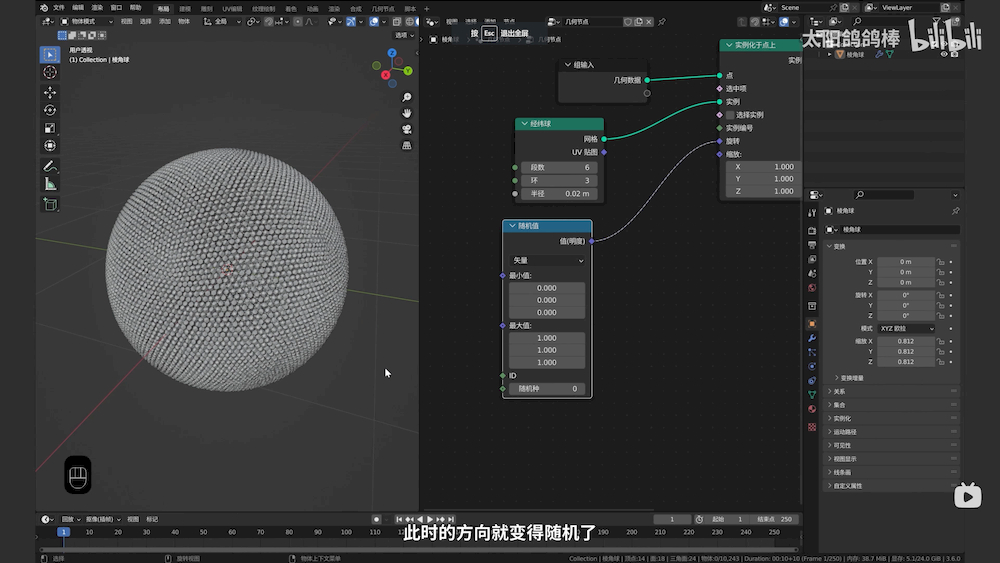Image resolution: width=1000 pixels, height=563 pixels.
Task: Click the pan hand icon in viewport
Action: pos(406,113)
